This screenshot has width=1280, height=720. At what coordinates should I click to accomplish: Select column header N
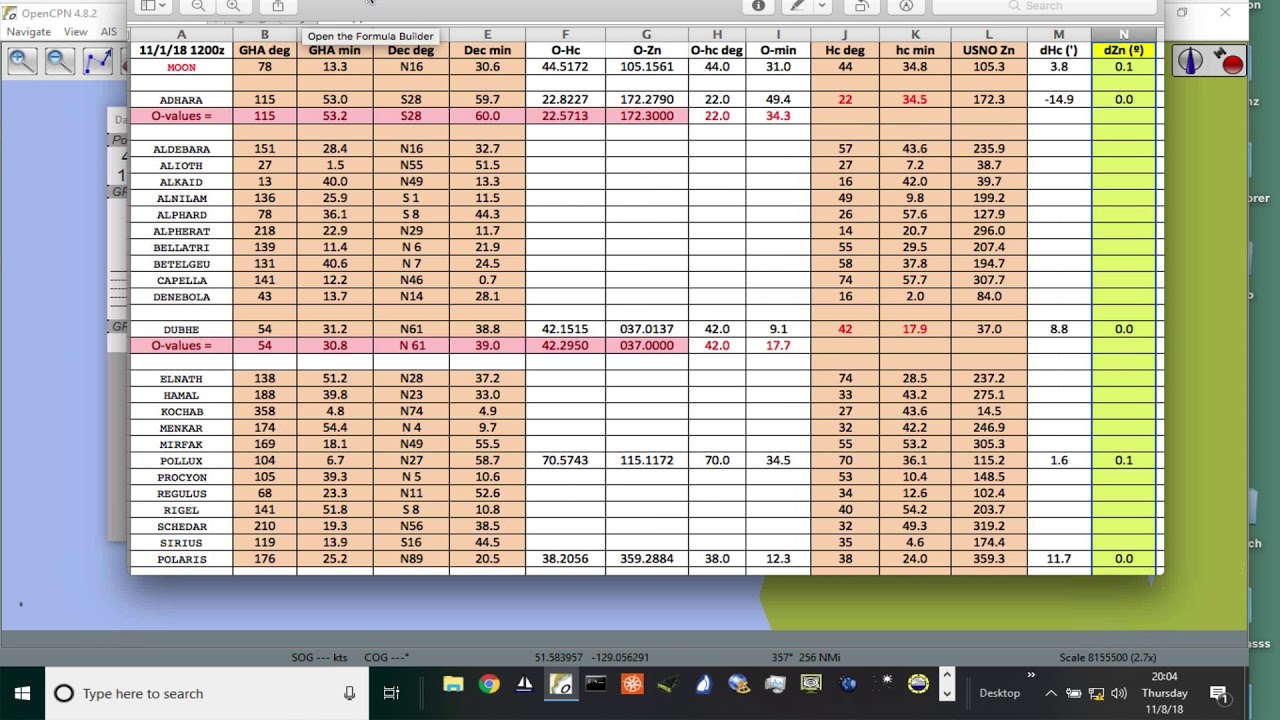(x=1123, y=35)
